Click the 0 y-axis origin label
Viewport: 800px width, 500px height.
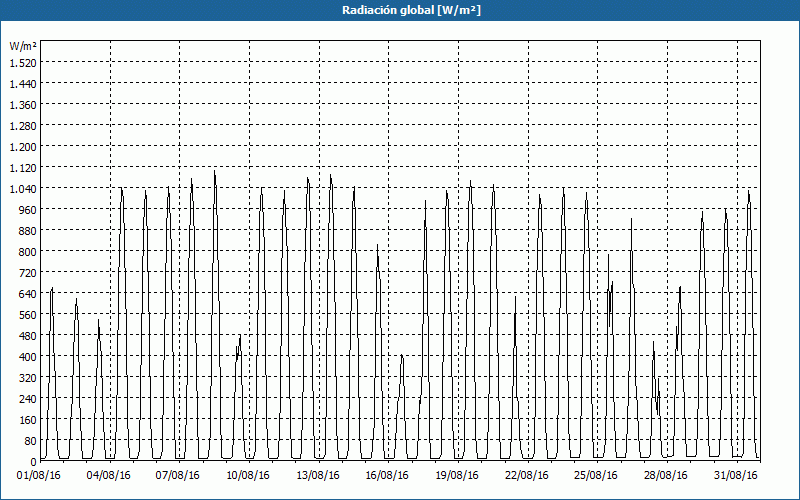[x=34, y=462]
